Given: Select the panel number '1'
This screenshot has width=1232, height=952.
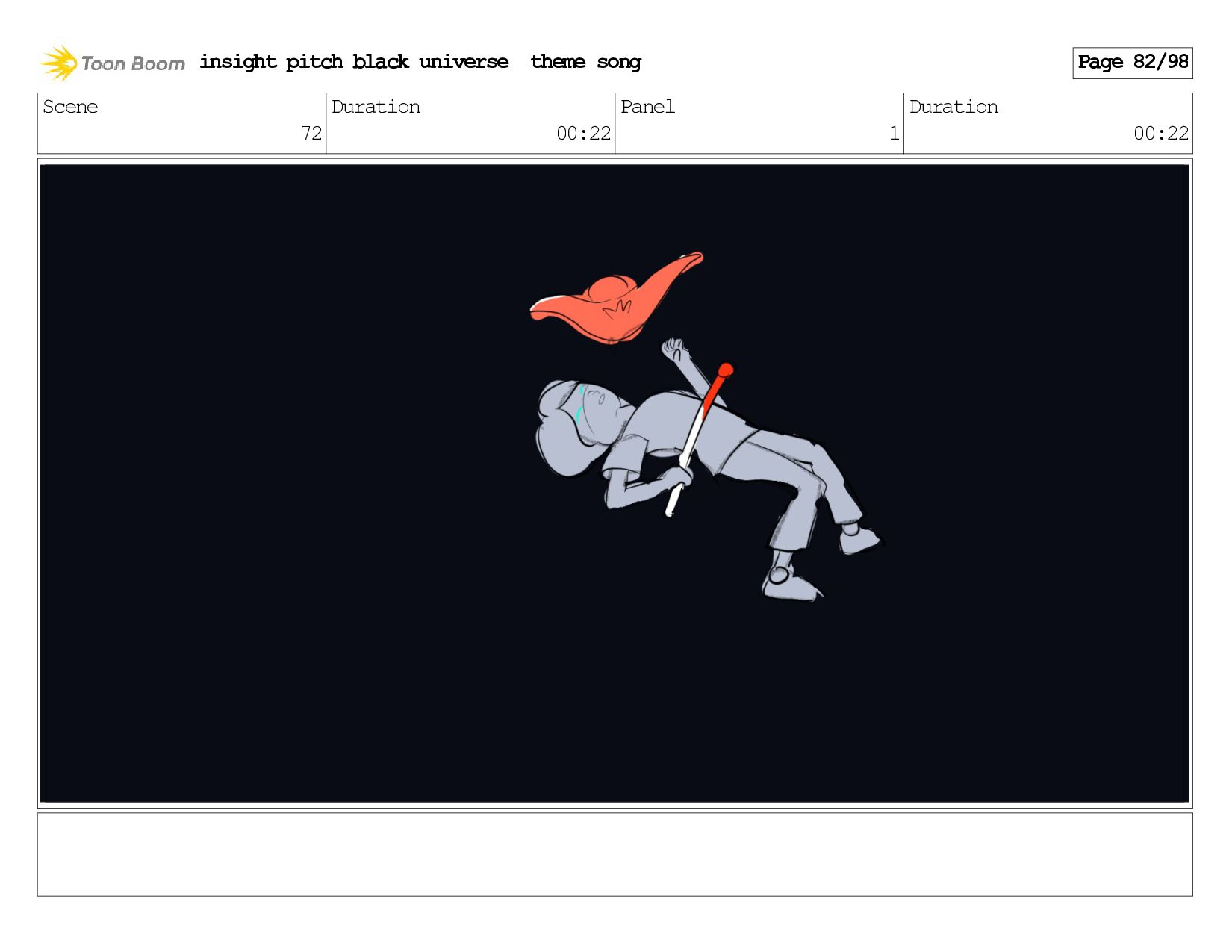Looking at the screenshot, I should (x=894, y=134).
